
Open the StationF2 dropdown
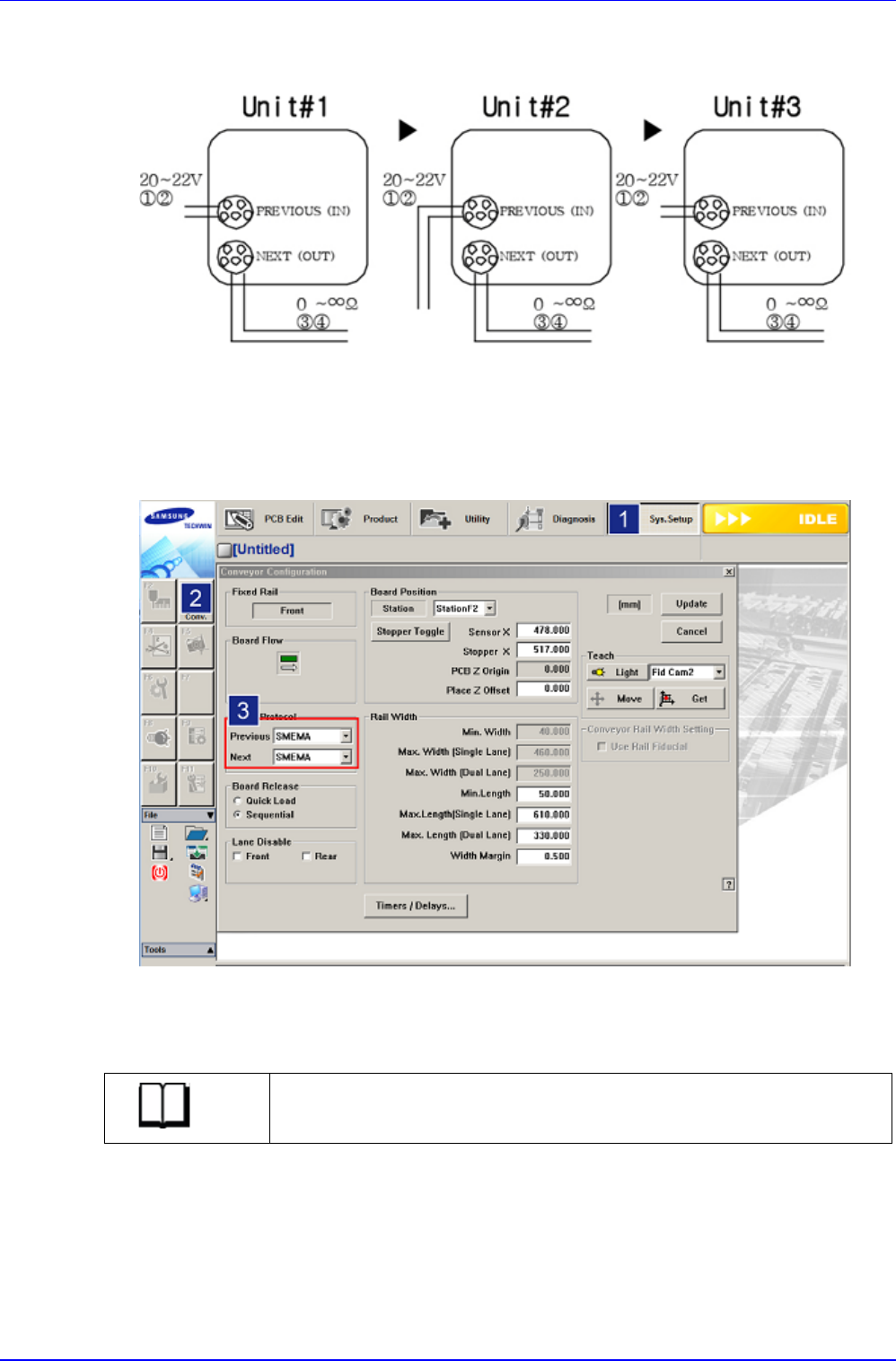pyautogui.click(x=465, y=609)
